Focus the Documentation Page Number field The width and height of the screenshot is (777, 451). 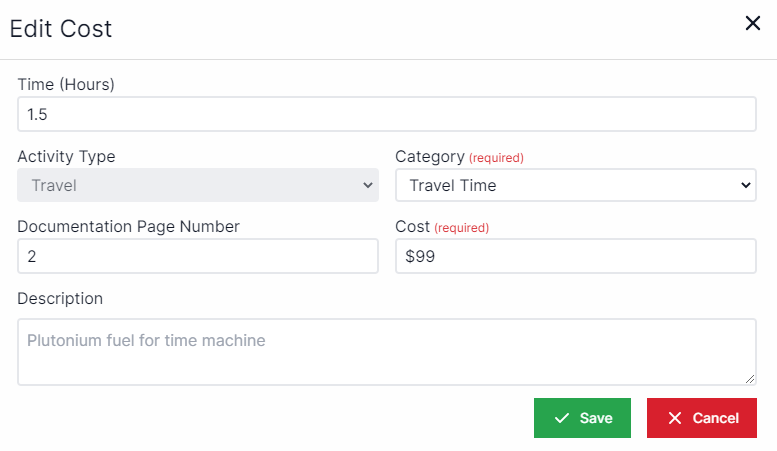click(x=197, y=256)
